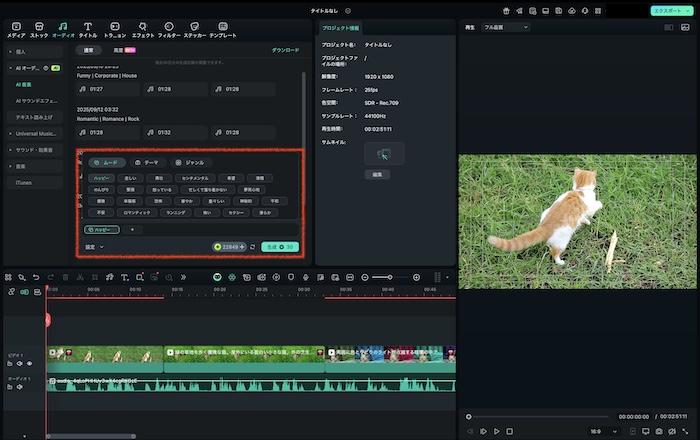Mute the audio track 1 speaker icon
Screen dimensions: 700x440
(x=19, y=388)
